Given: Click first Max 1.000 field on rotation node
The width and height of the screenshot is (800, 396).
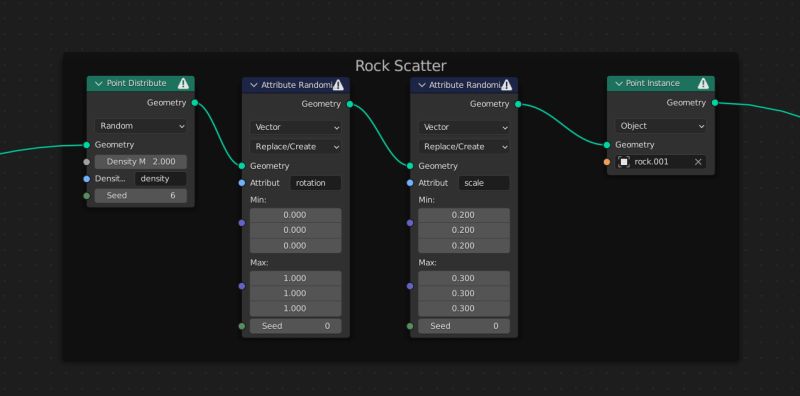Looking at the screenshot, I should tap(295, 279).
